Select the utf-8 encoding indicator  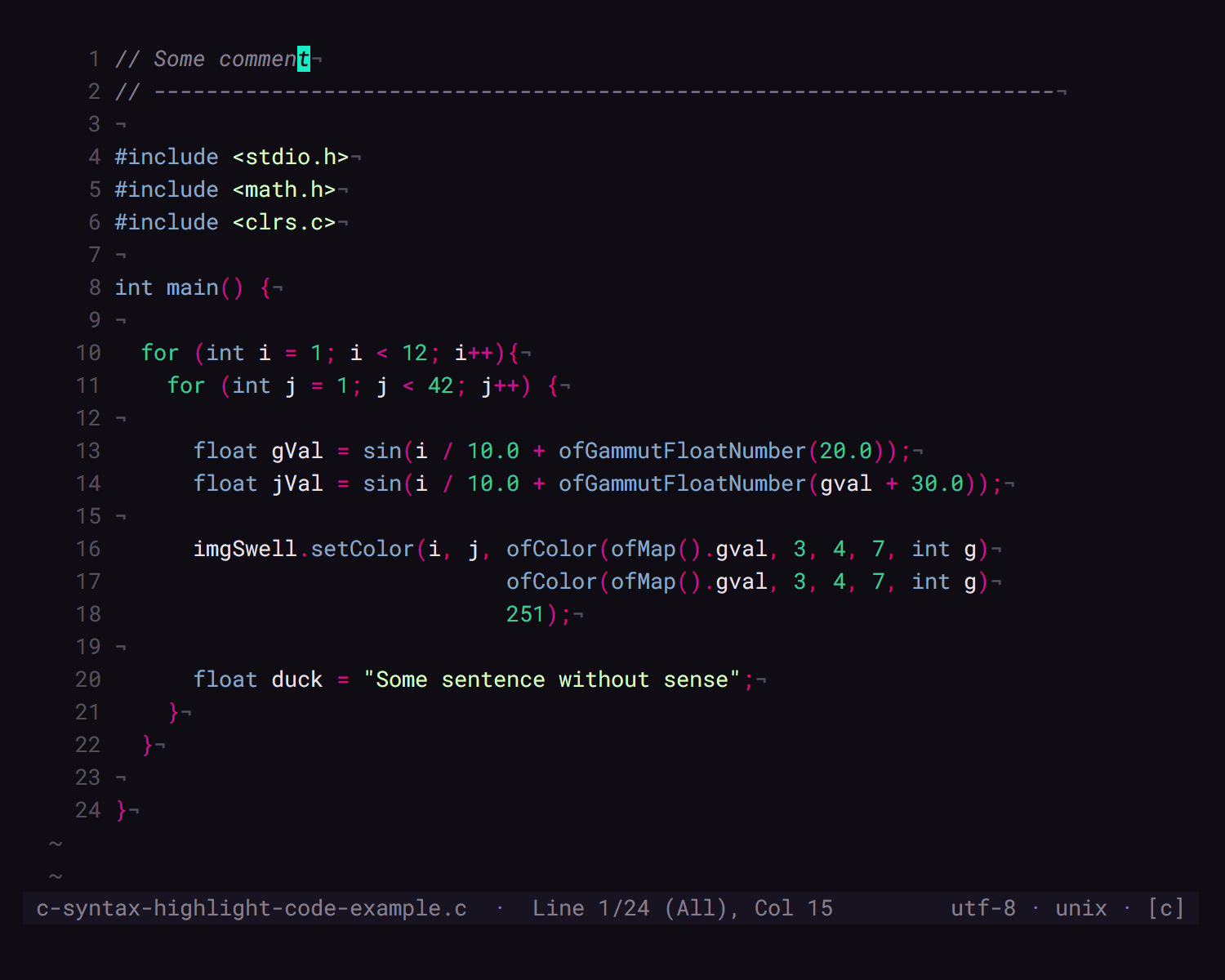point(982,908)
